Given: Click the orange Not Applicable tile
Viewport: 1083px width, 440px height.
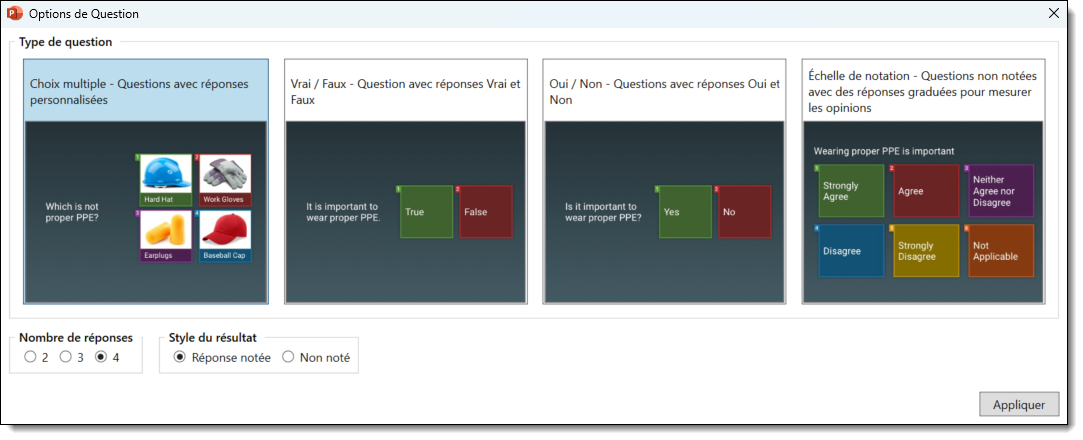Looking at the screenshot, I should click(1000, 251).
